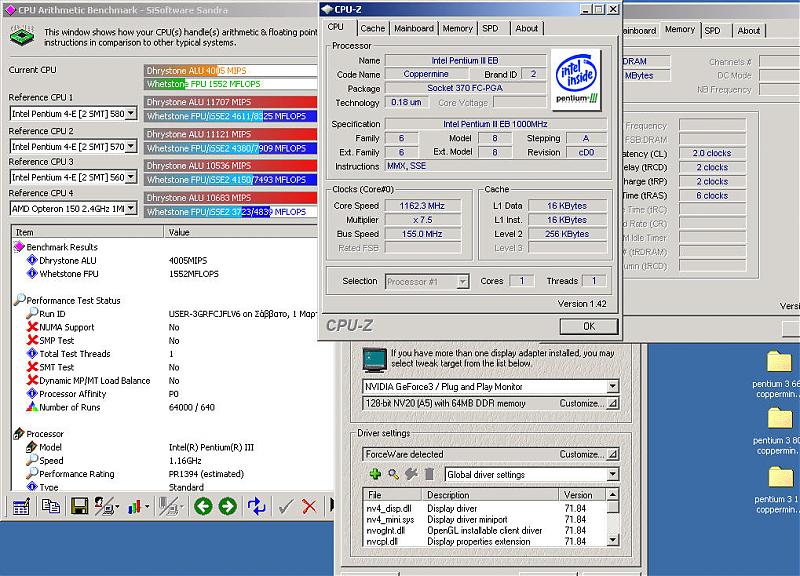800x576 pixels.
Task: Click the copy icon in Sandra's toolbar
Action: (x=51, y=506)
